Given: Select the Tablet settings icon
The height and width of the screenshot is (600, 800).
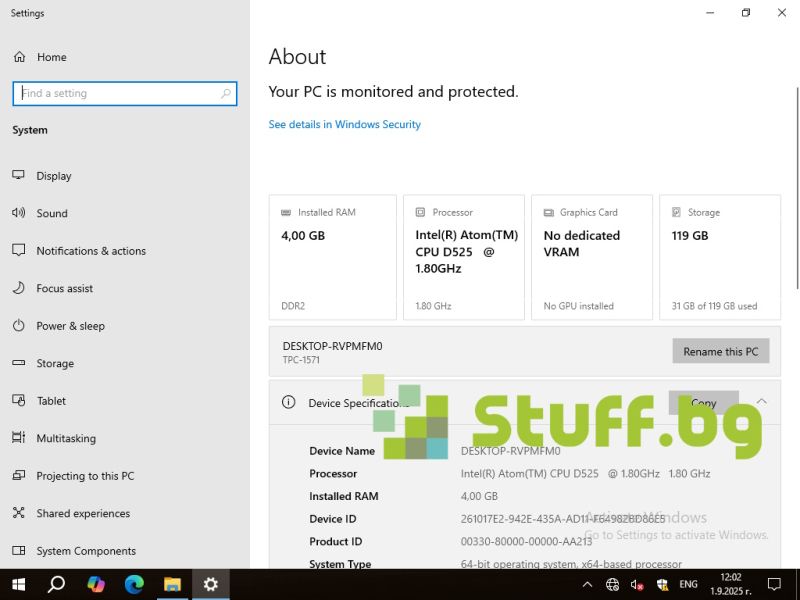Looking at the screenshot, I should [x=18, y=401].
